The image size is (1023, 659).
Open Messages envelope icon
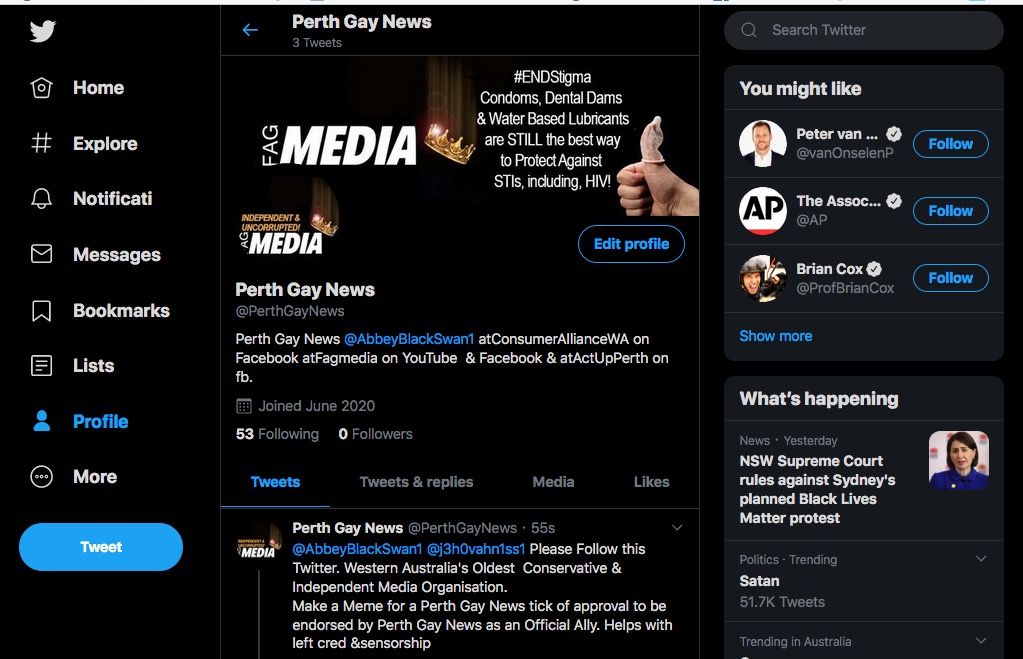point(42,255)
